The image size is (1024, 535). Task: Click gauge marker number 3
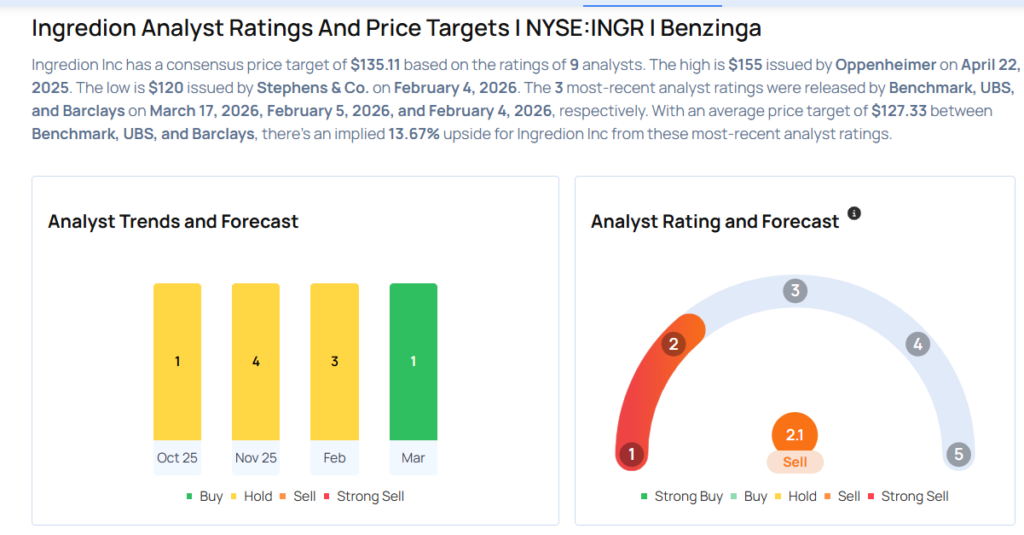click(x=795, y=291)
